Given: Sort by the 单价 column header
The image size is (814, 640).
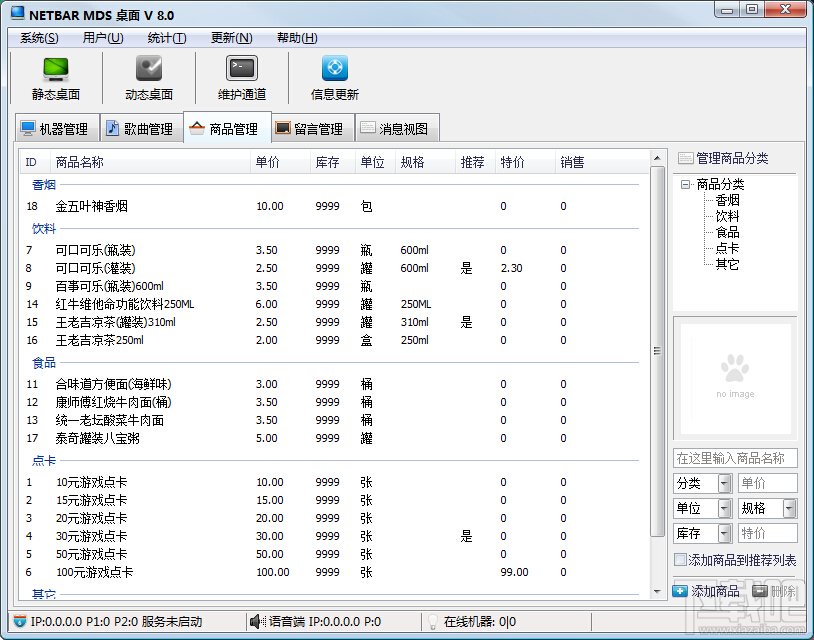Looking at the screenshot, I should pos(280,162).
